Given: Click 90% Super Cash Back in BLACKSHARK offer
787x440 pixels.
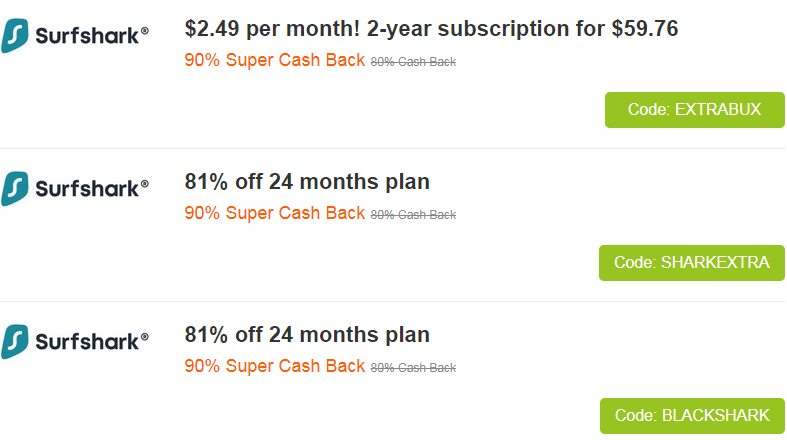Looking at the screenshot, I should coord(275,366).
